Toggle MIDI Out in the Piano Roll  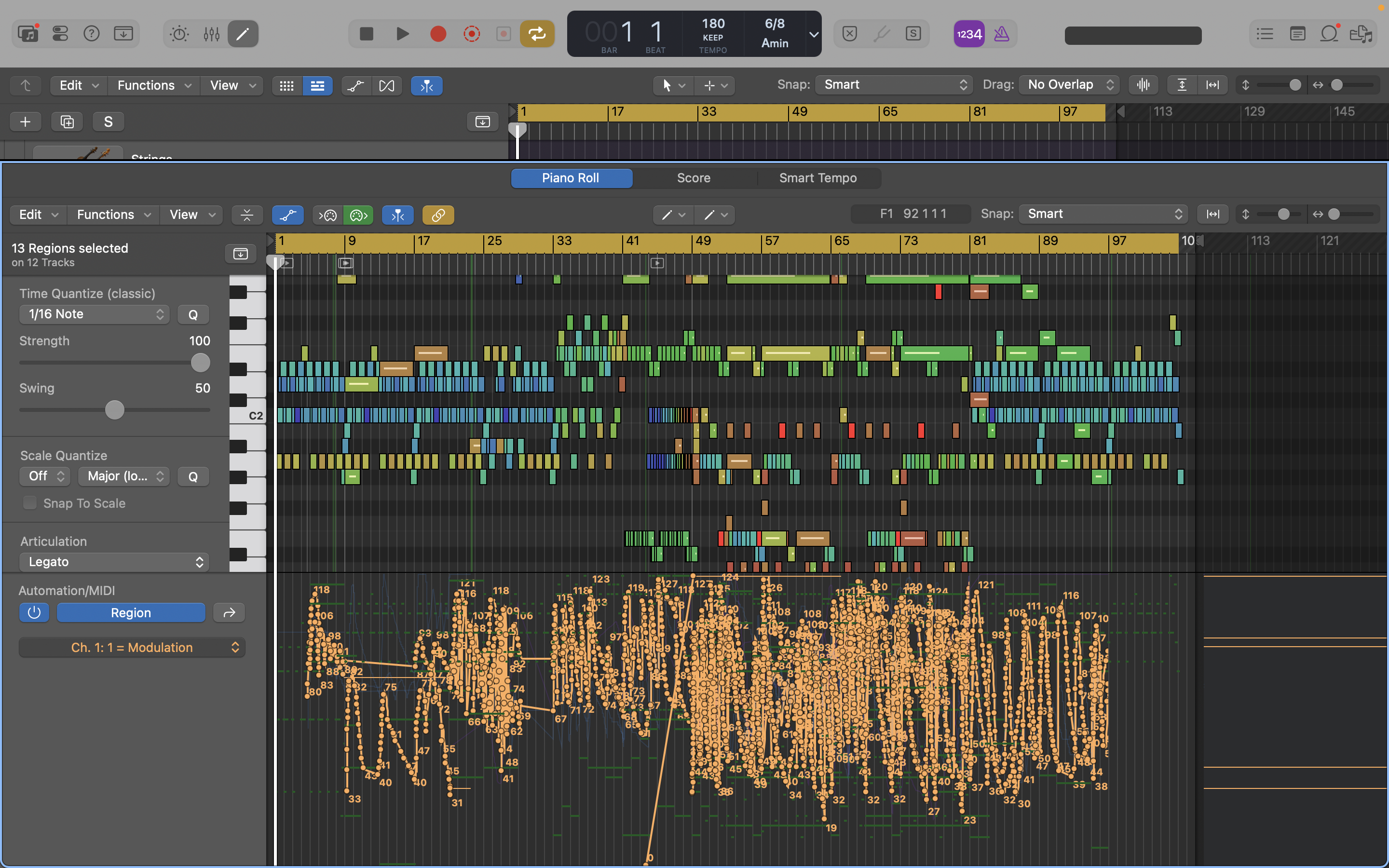358,215
